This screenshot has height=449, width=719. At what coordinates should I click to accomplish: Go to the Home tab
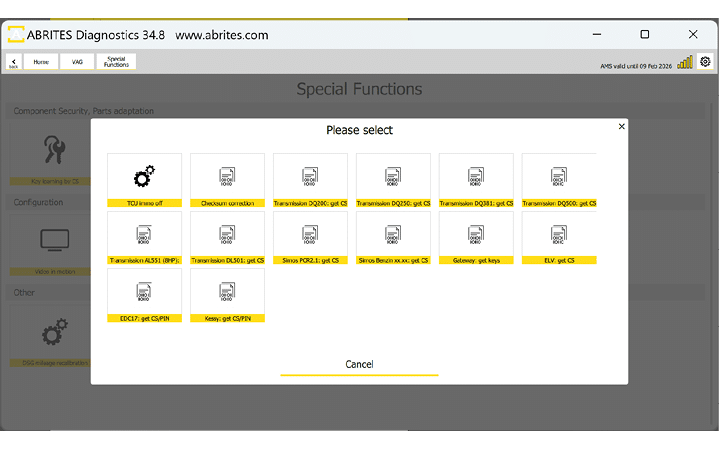pyautogui.click(x=41, y=62)
